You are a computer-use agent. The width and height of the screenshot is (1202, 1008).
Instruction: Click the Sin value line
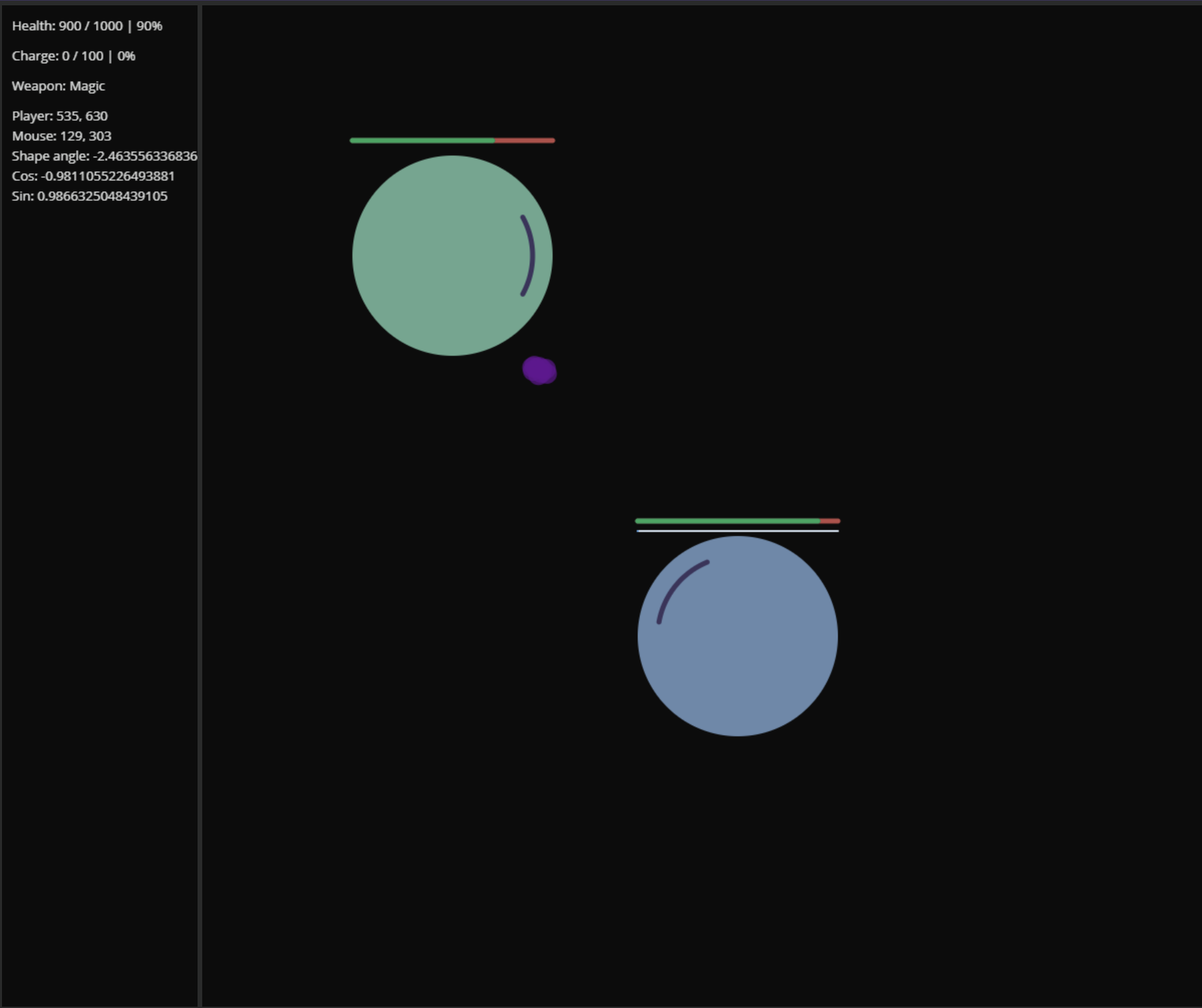[x=89, y=196]
